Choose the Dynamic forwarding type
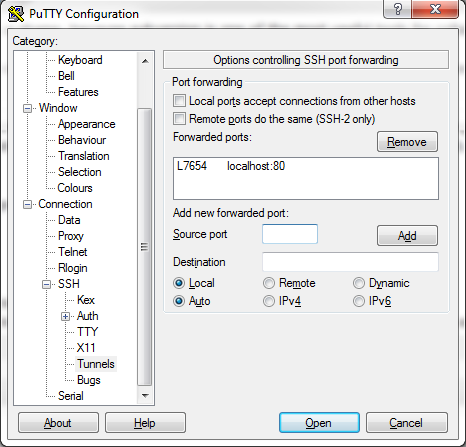Screen dimensions: 466x447 (359, 283)
